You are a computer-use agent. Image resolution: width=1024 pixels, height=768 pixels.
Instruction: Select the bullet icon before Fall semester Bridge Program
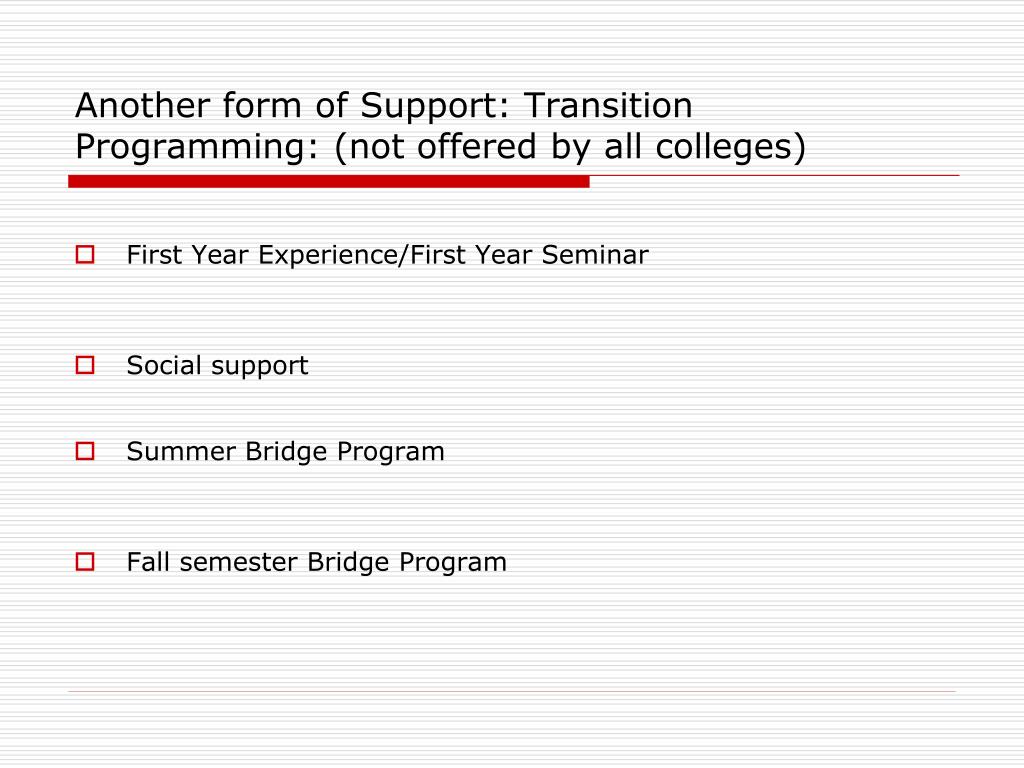coord(84,562)
